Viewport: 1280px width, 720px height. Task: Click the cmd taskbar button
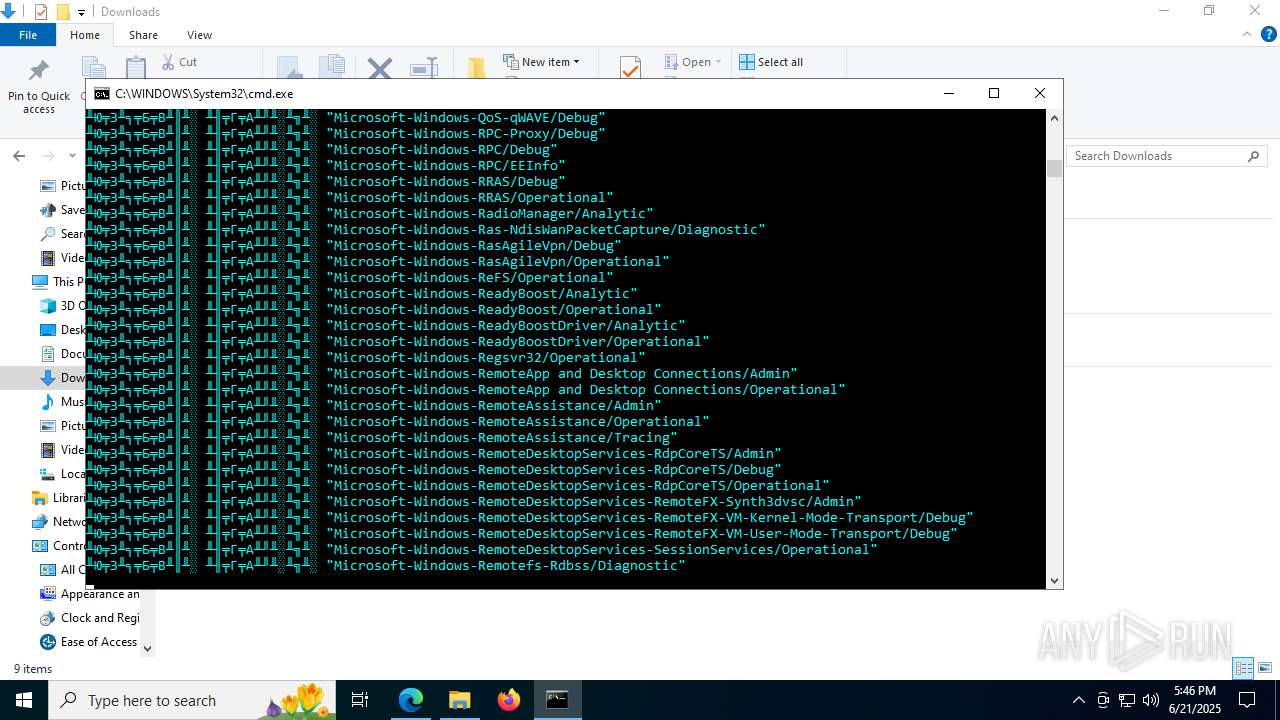(x=557, y=700)
